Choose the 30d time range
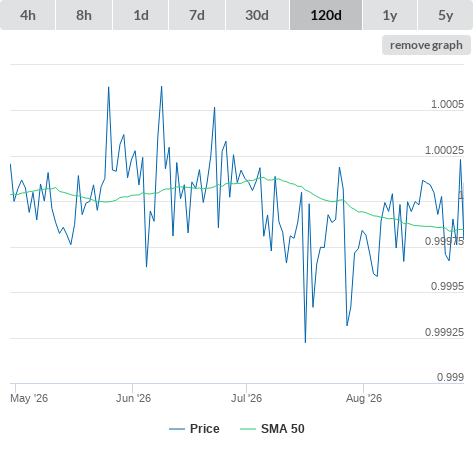The height and width of the screenshot is (455, 474). 257,15
